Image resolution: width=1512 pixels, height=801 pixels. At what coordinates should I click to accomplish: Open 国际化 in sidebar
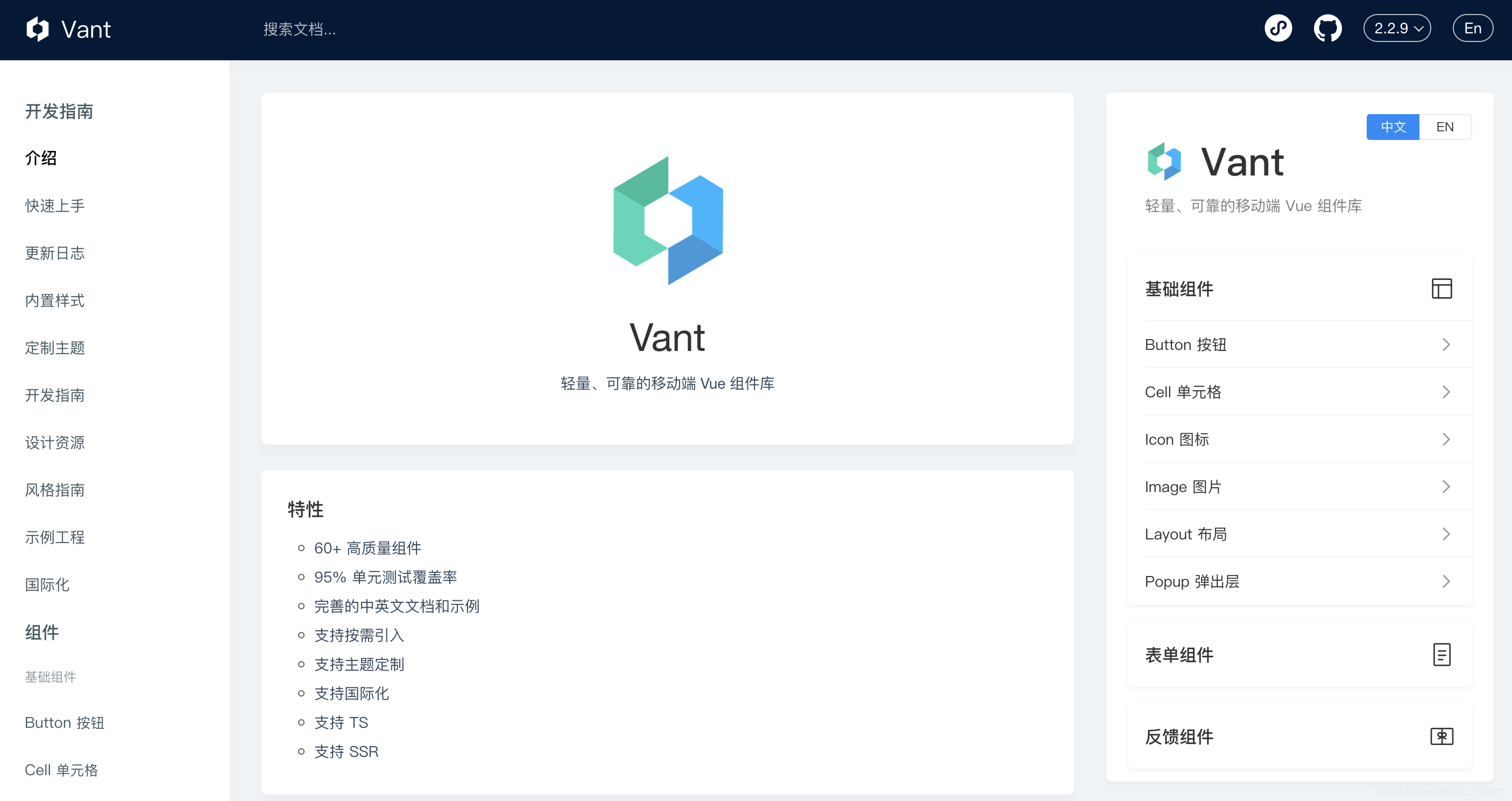(47, 584)
